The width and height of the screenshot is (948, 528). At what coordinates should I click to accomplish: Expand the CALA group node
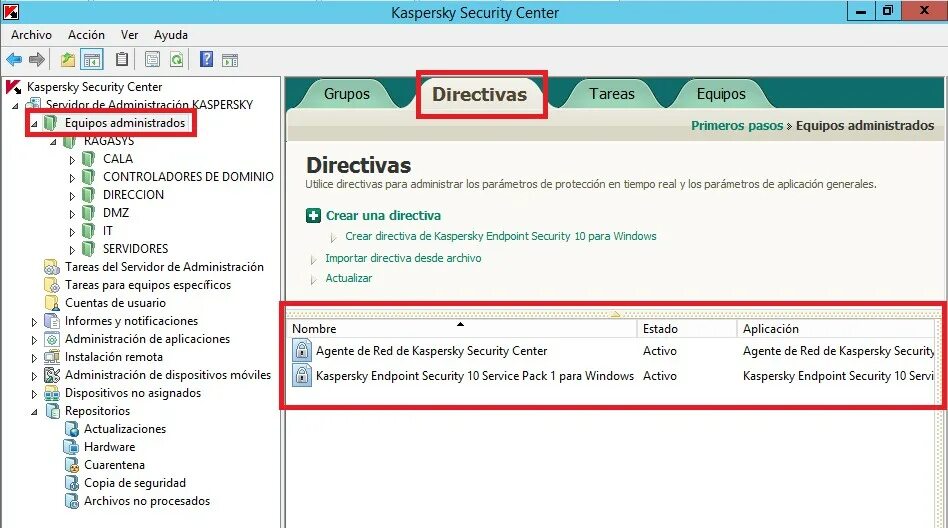tap(72, 160)
